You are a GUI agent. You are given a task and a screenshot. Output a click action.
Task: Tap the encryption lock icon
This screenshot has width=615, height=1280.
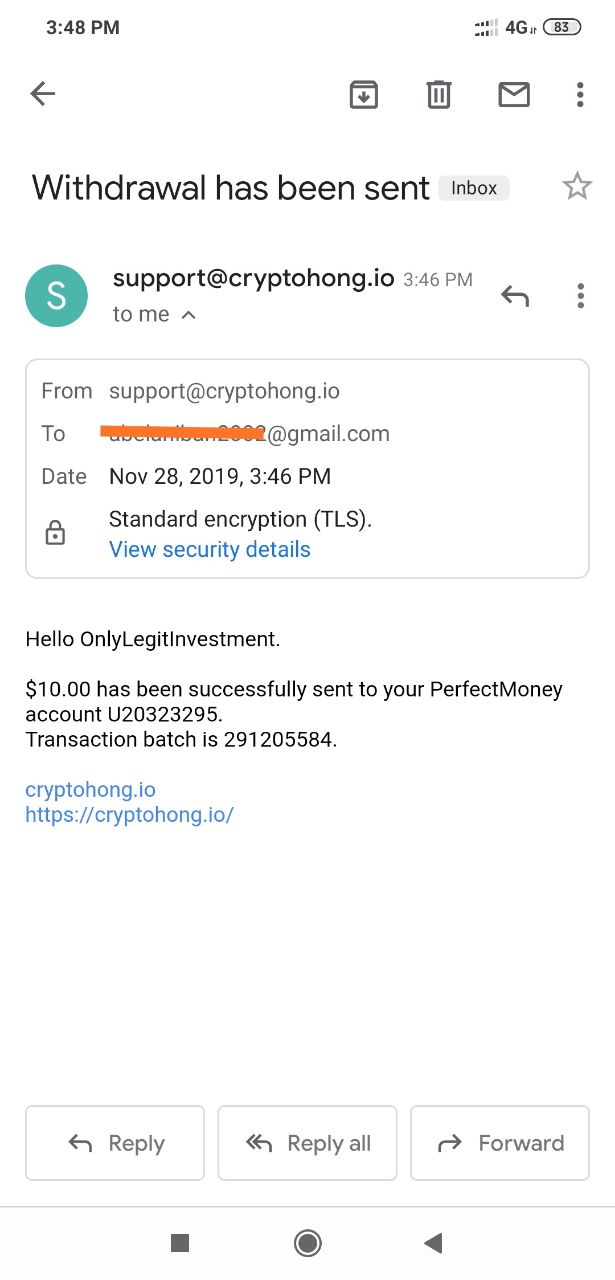pyautogui.click(x=56, y=534)
